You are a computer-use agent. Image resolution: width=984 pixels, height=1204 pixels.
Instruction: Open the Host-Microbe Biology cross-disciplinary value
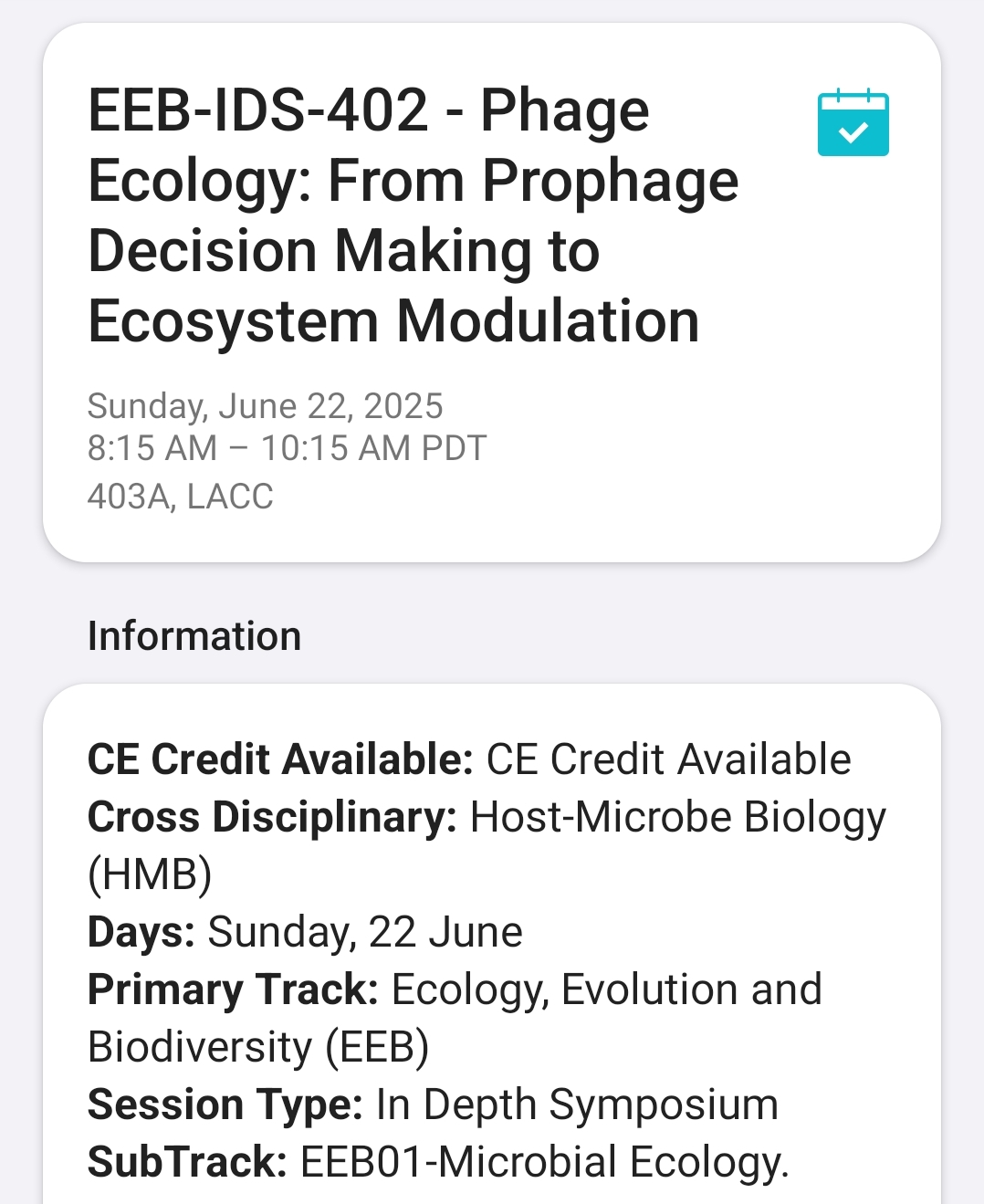(x=677, y=817)
